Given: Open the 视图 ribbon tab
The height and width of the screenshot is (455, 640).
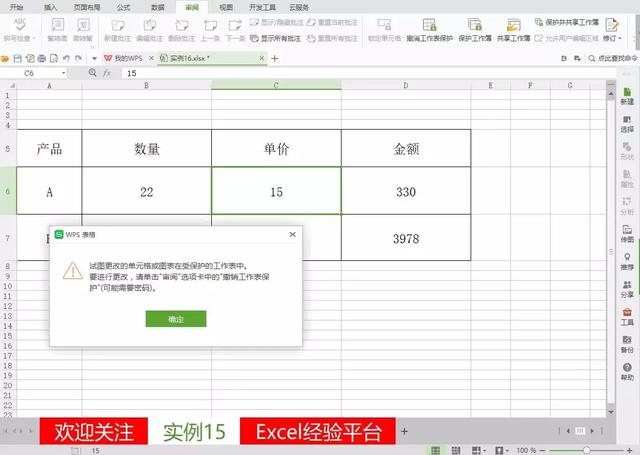Looking at the screenshot, I should click(x=226, y=7).
